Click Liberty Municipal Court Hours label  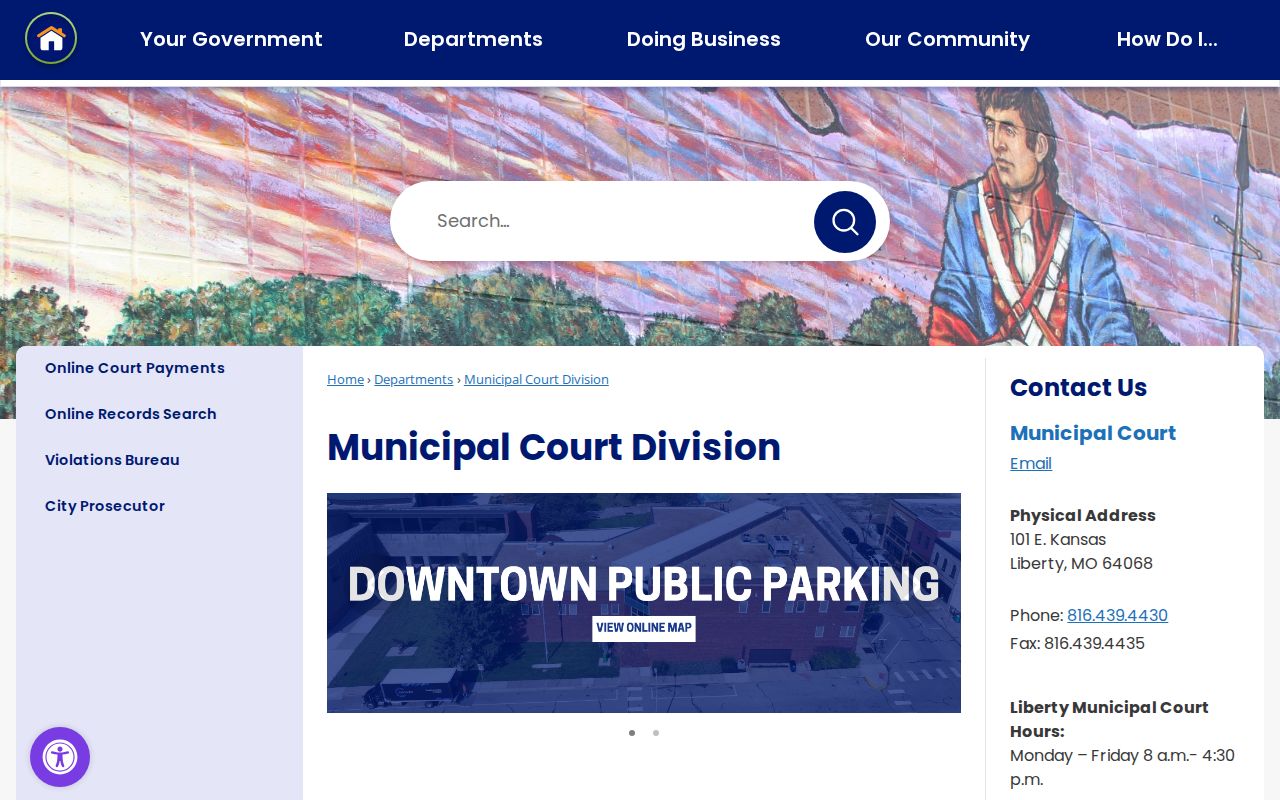click(x=1109, y=719)
